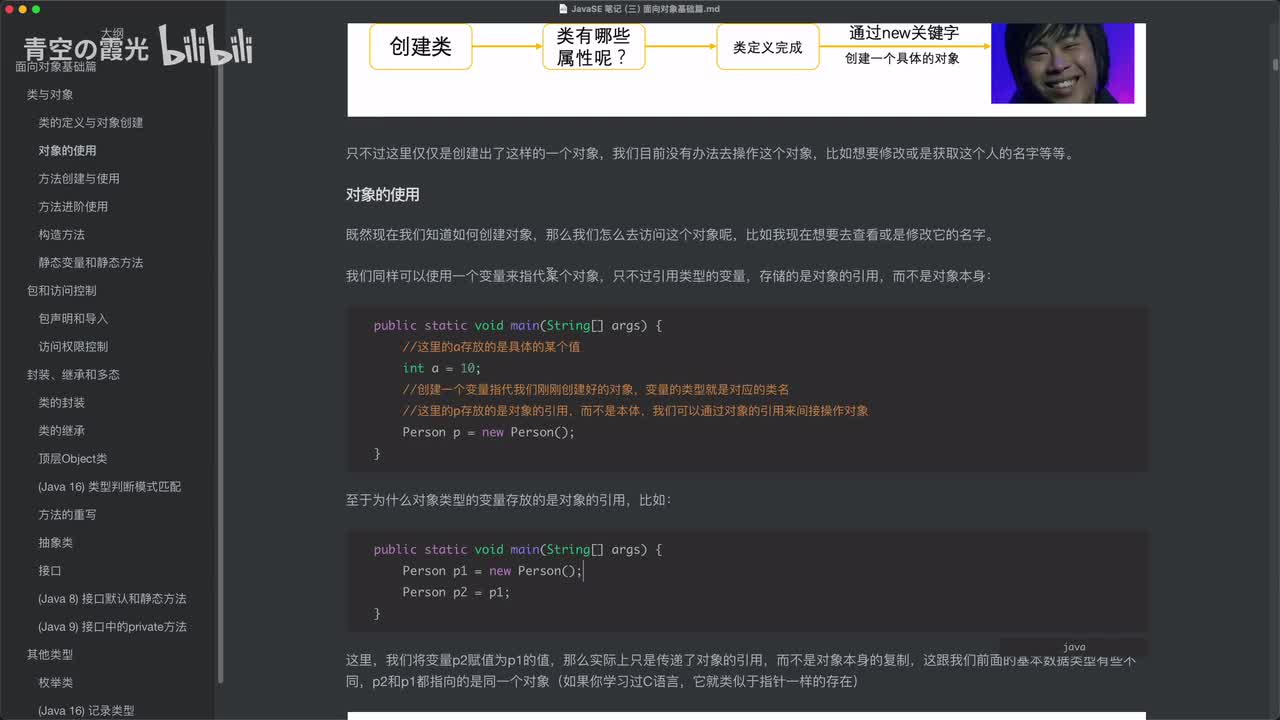Click the document icon in the title bar
Screen dimensions: 1280x720
563,9
